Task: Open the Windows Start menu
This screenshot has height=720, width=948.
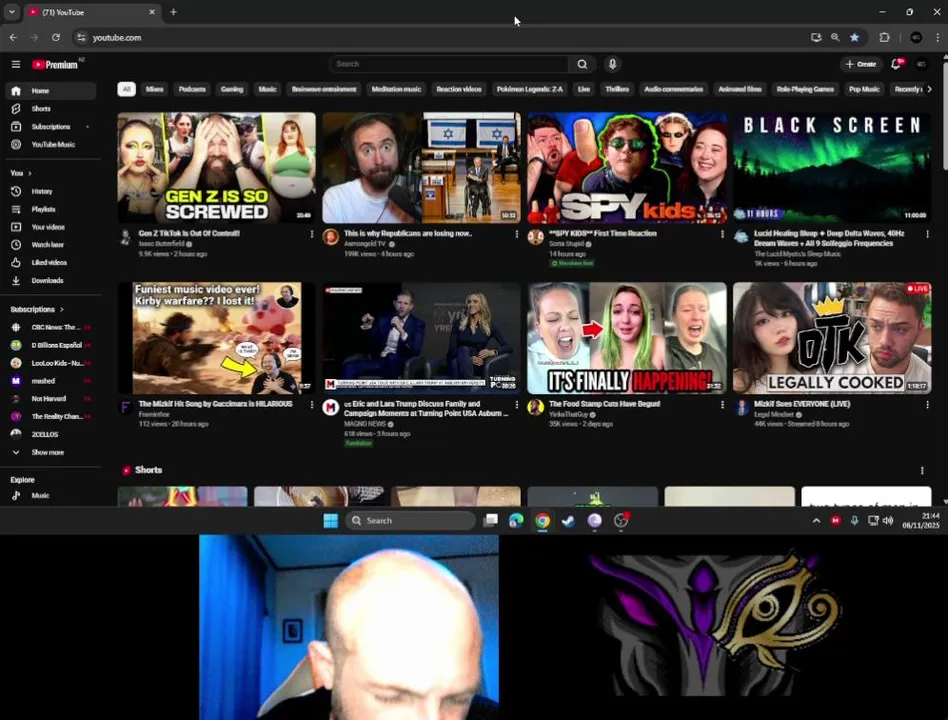Action: click(x=331, y=521)
